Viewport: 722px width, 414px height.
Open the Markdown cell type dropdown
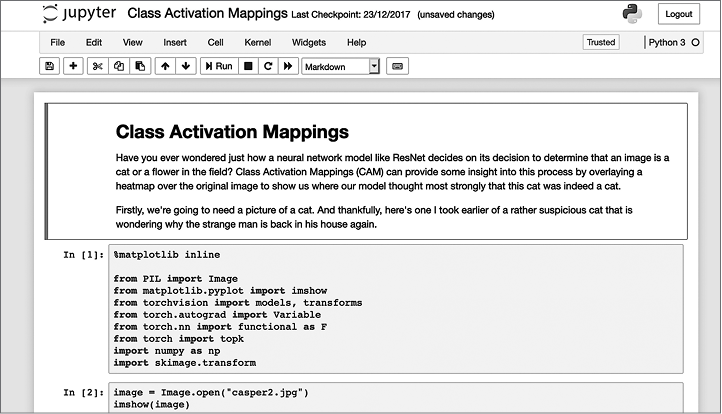tap(341, 66)
